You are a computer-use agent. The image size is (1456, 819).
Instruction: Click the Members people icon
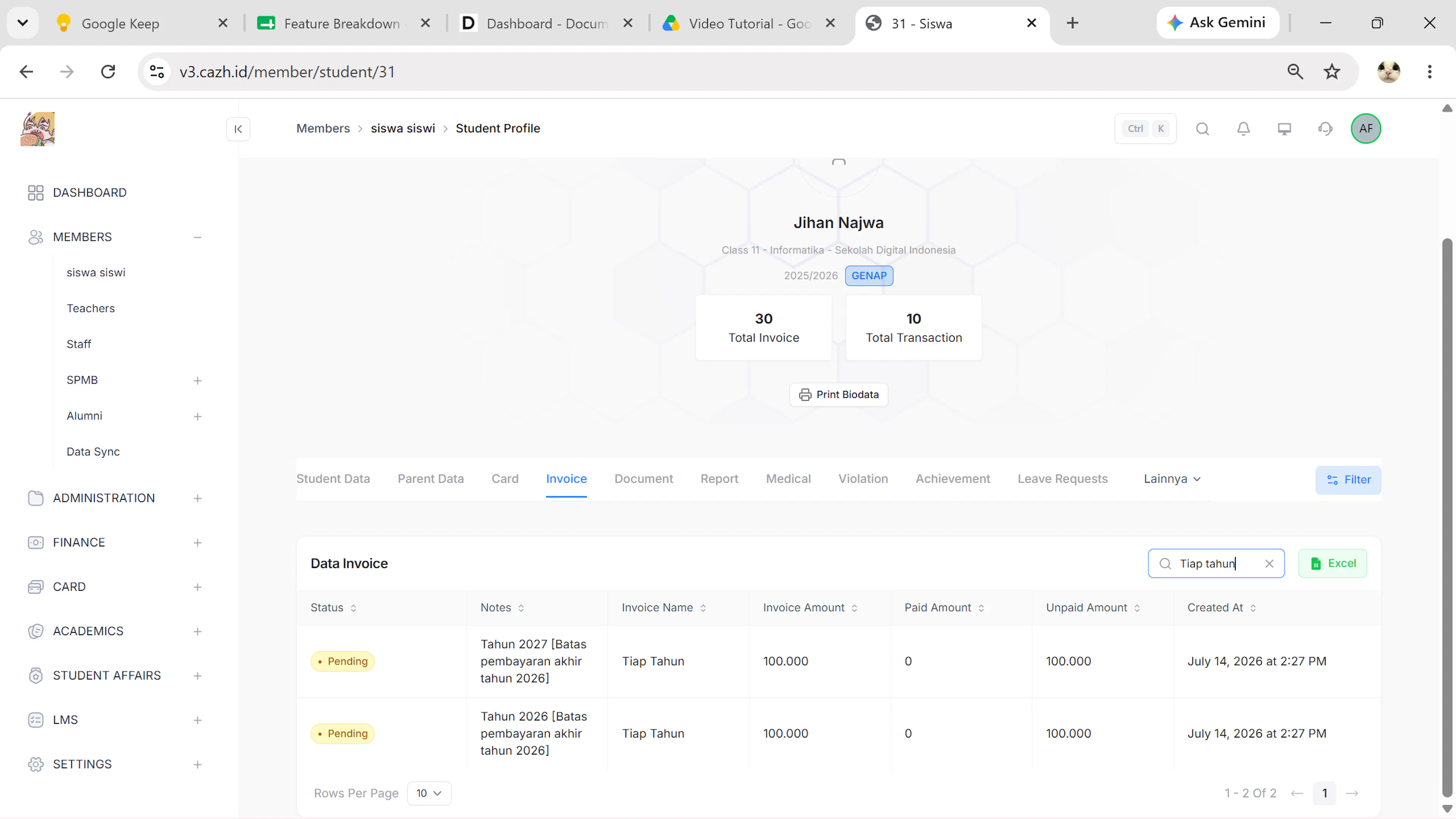pos(36,237)
